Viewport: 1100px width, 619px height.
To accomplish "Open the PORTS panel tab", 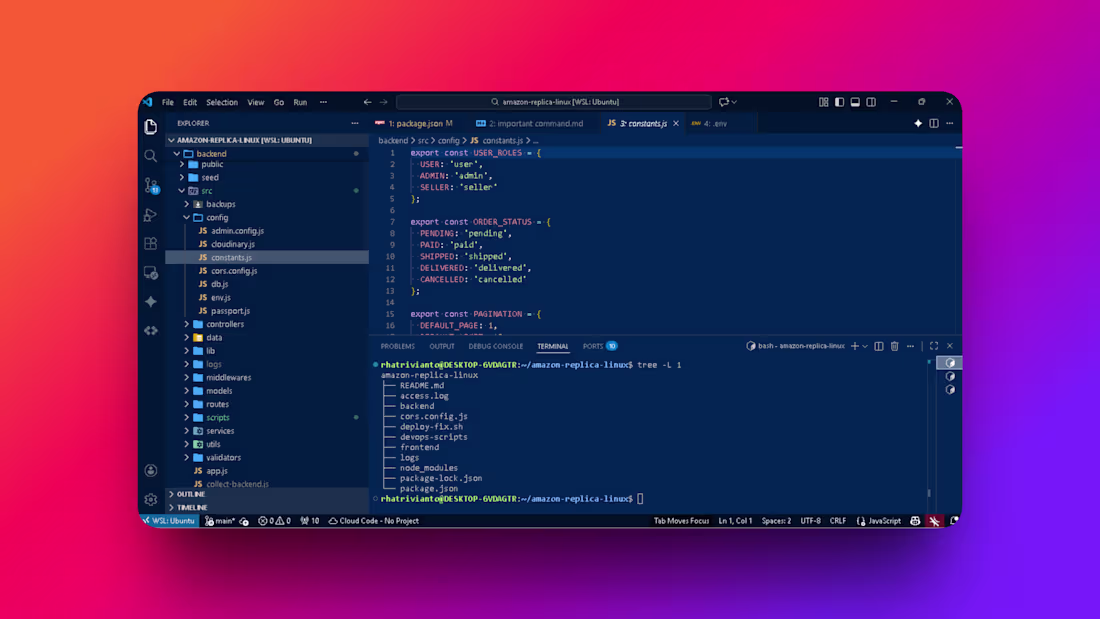I will [x=600, y=346].
